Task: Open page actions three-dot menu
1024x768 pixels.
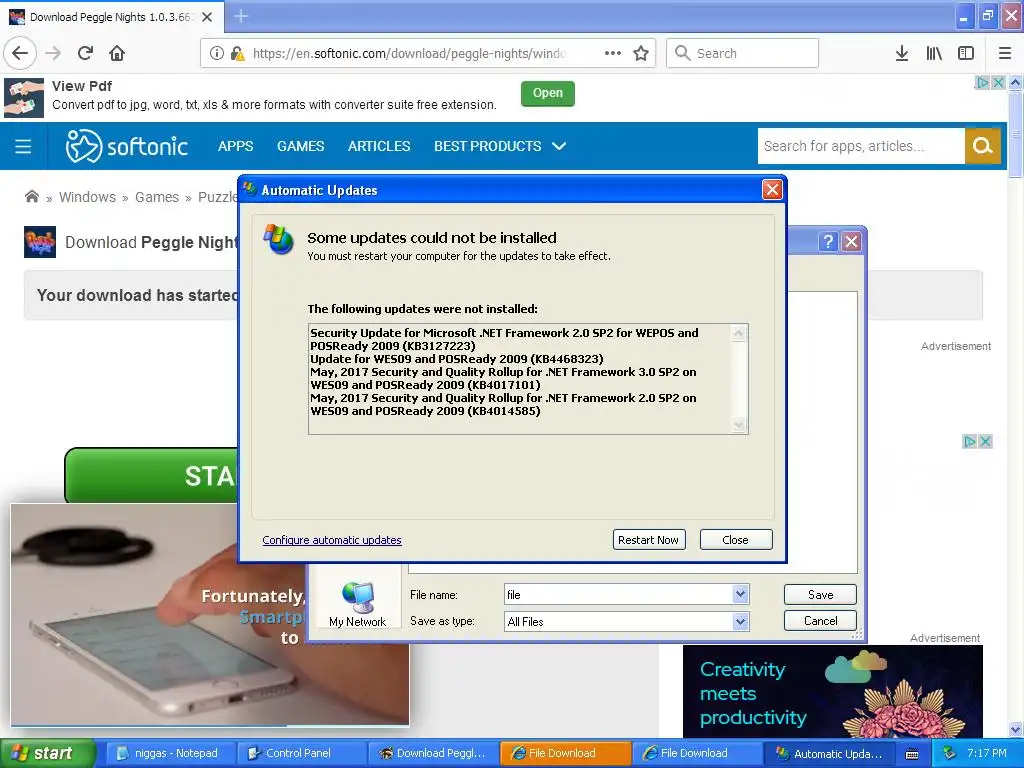Action: [x=613, y=54]
